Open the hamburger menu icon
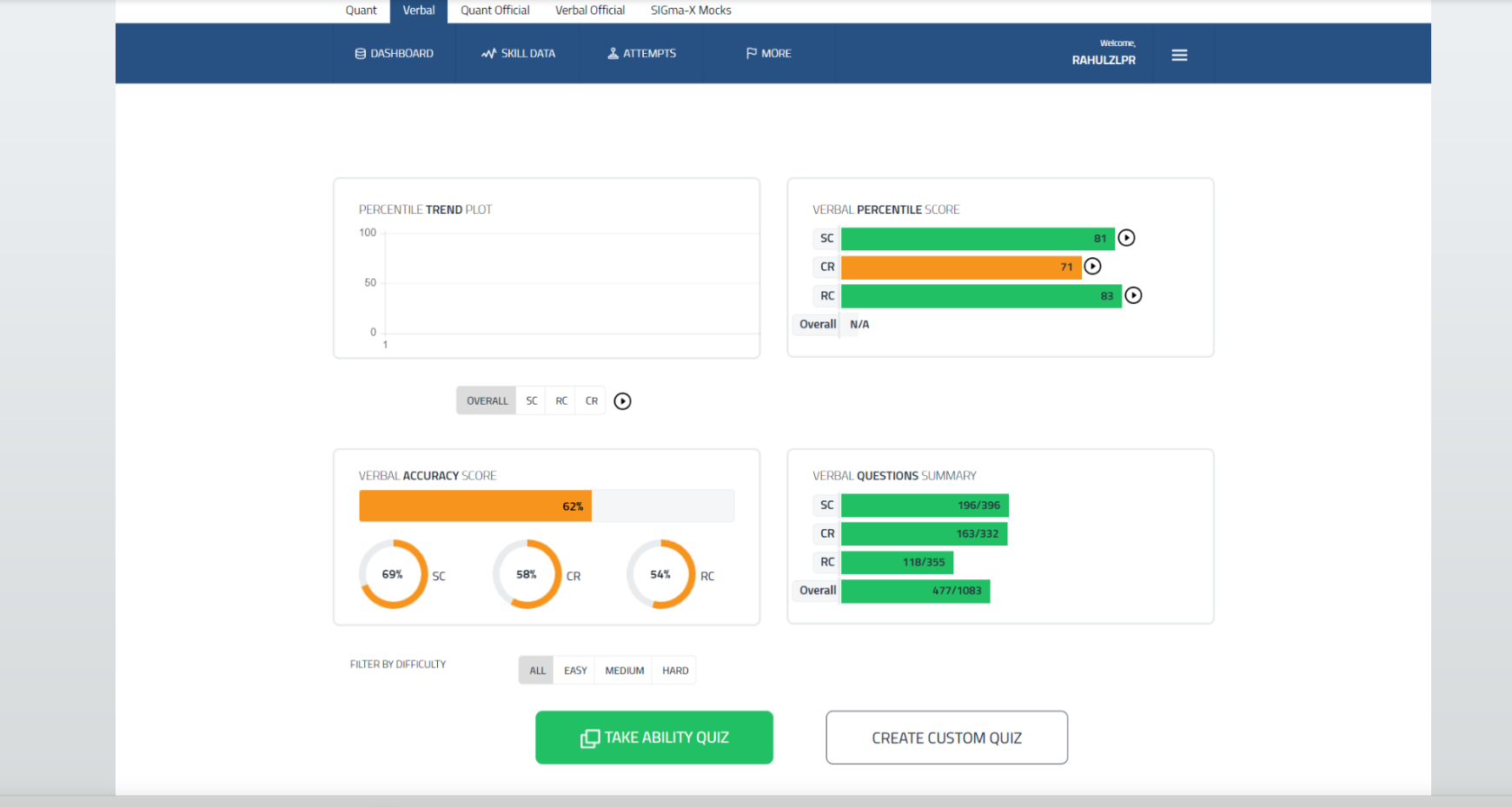 click(x=1179, y=56)
